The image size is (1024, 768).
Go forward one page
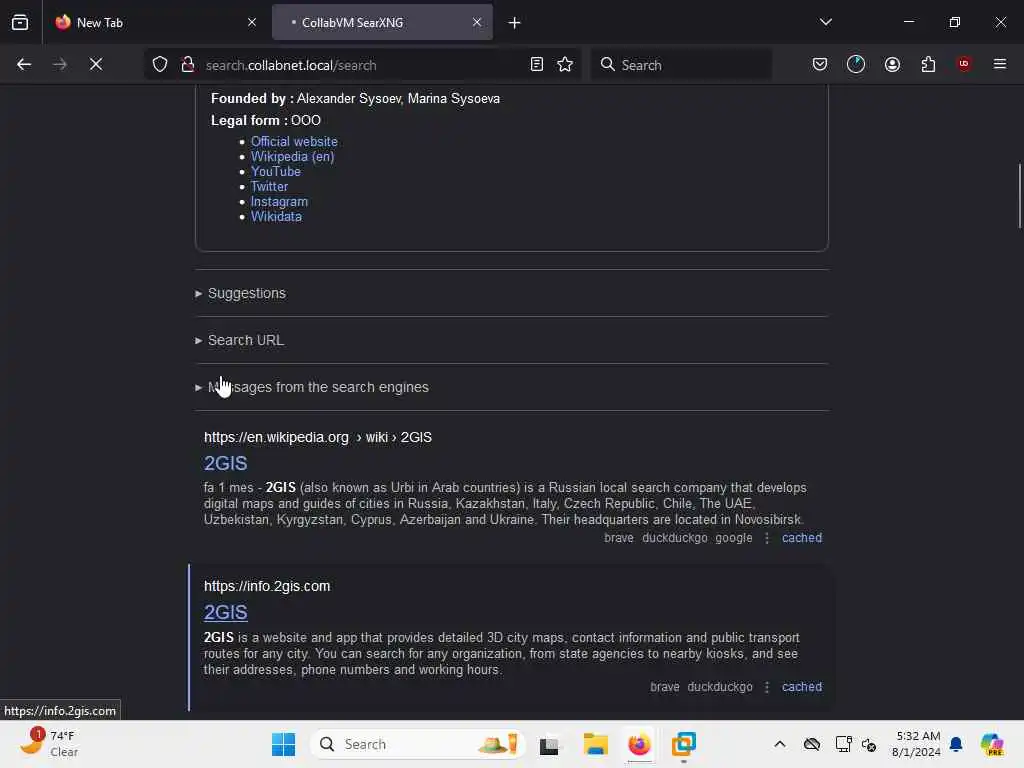pyautogui.click(x=60, y=64)
